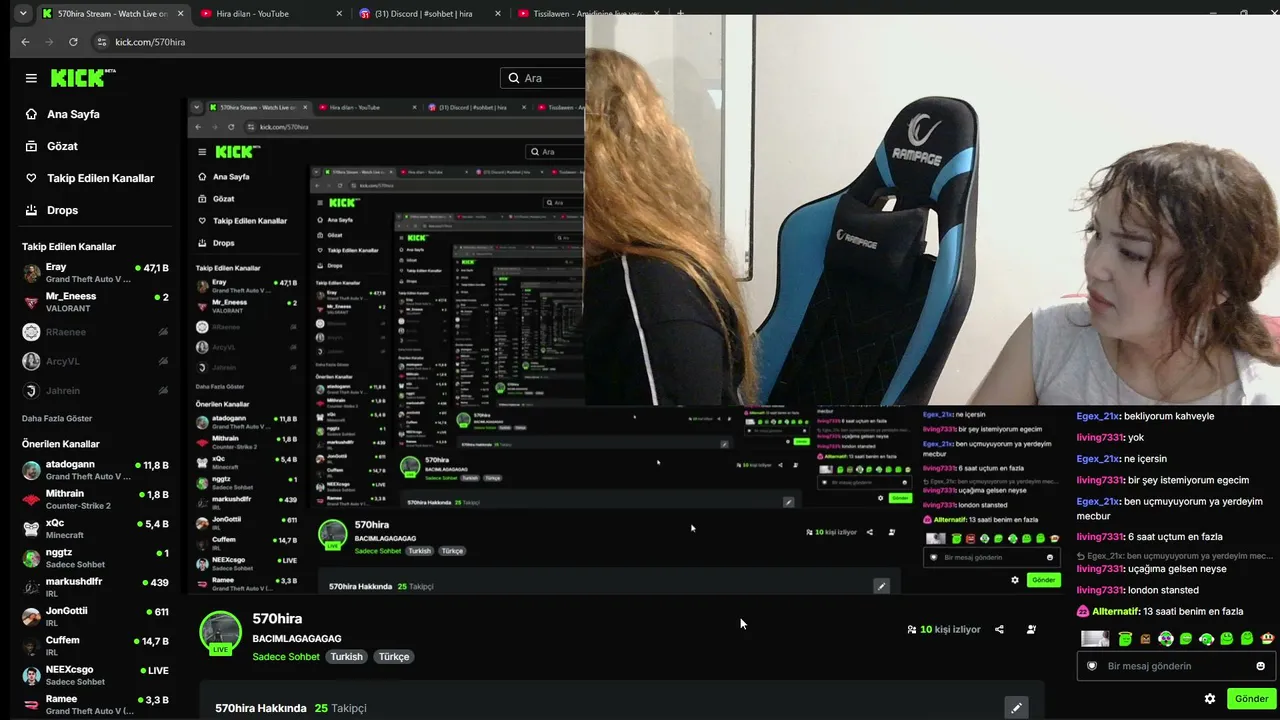
Task: Open the offline Jahrein channel
Action: (96, 391)
